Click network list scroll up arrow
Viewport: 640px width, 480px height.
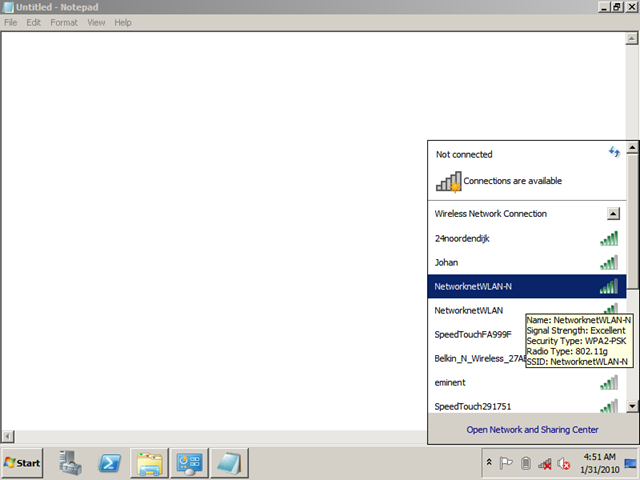(x=632, y=147)
